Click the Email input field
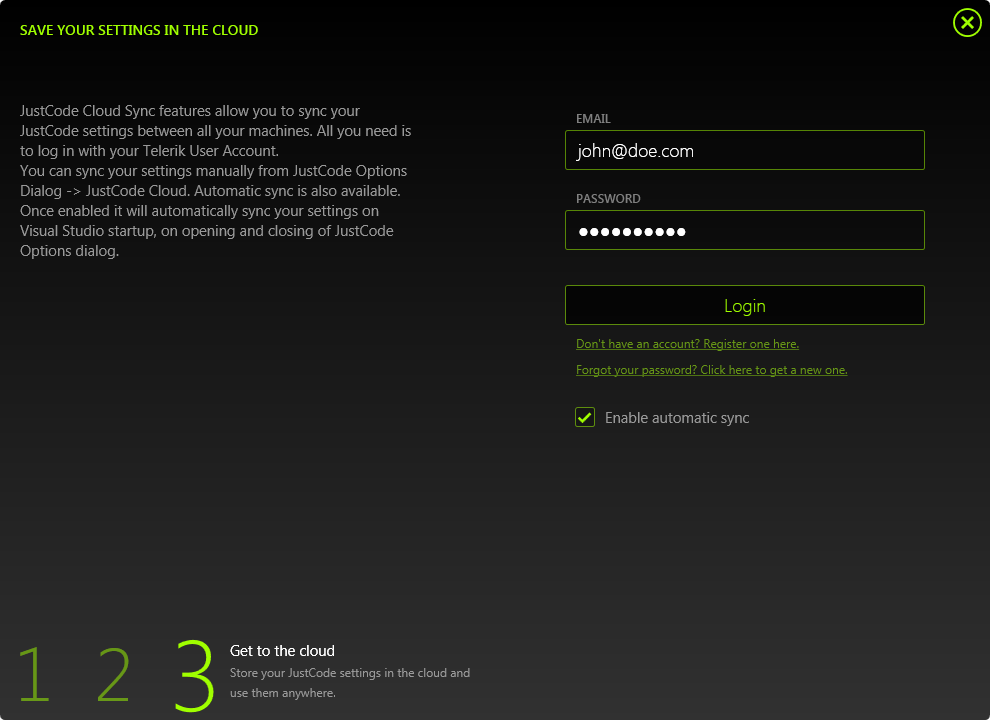990x720 pixels. (744, 150)
